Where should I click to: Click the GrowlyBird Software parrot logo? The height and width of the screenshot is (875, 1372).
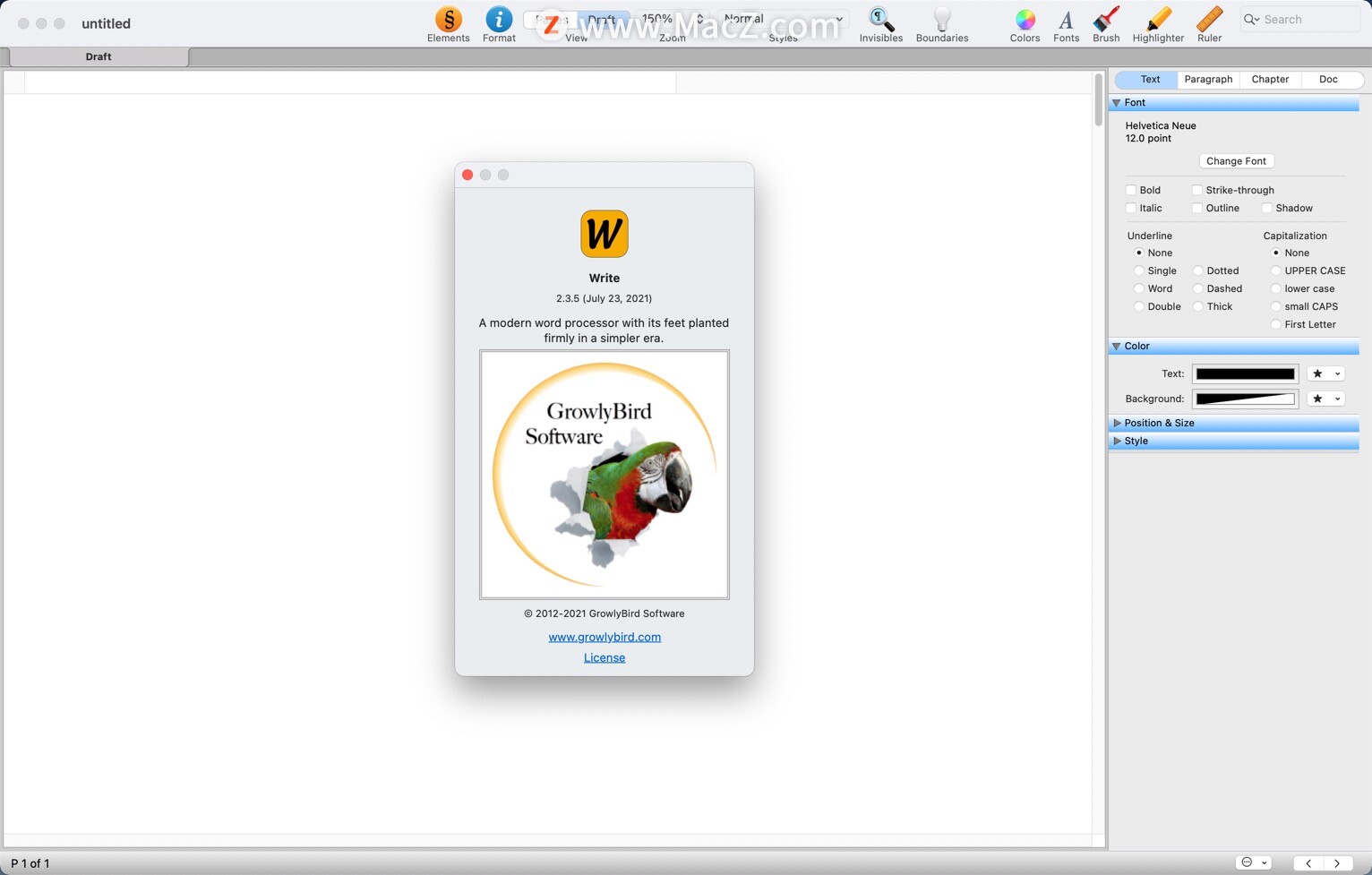pyautogui.click(x=605, y=475)
